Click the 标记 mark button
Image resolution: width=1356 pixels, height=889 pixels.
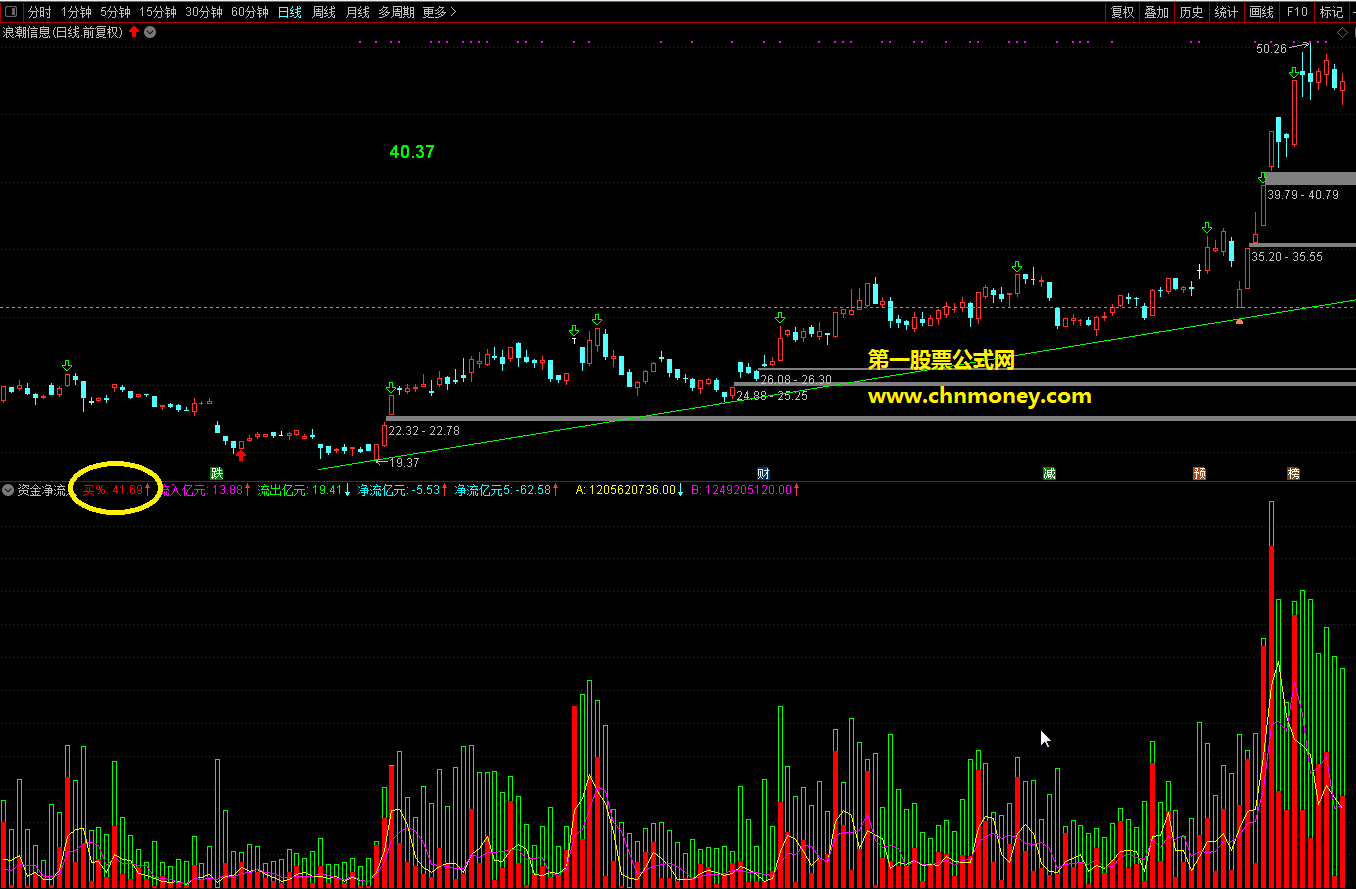[x=1332, y=12]
